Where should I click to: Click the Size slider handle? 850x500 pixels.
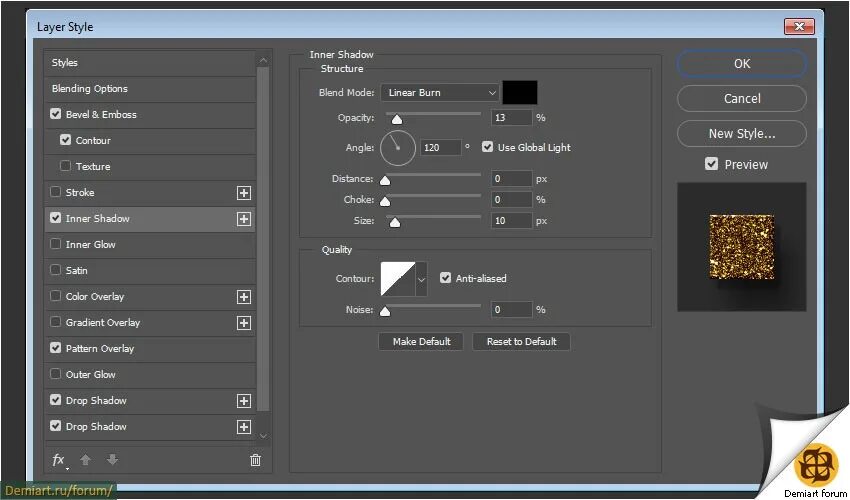395,222
